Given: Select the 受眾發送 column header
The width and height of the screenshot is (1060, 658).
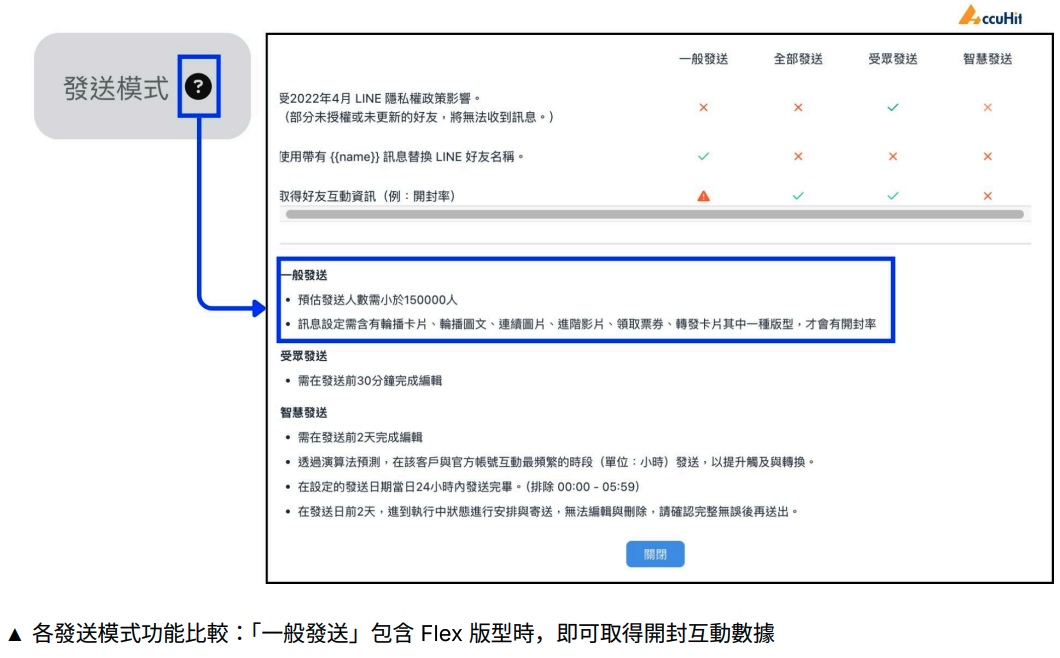Looking at the screenshot, I should pos(893,59).
